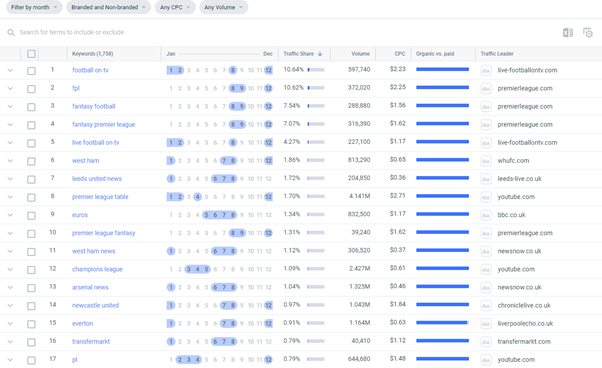Image resolution: width=602 pixels, height=368 pixels.
Task: Click organic vs paid bar for 'football on tv'
Action: [442, 69]
